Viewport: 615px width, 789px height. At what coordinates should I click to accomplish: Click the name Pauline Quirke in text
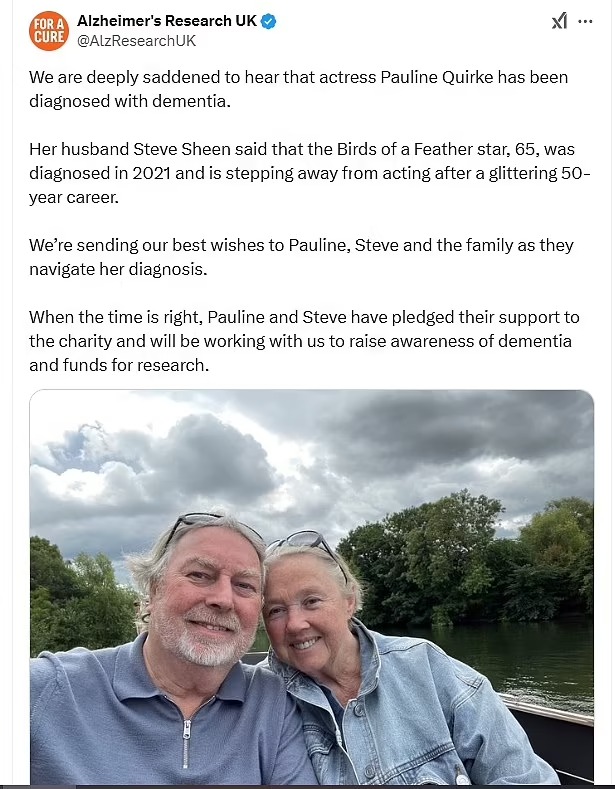[436, 77]
